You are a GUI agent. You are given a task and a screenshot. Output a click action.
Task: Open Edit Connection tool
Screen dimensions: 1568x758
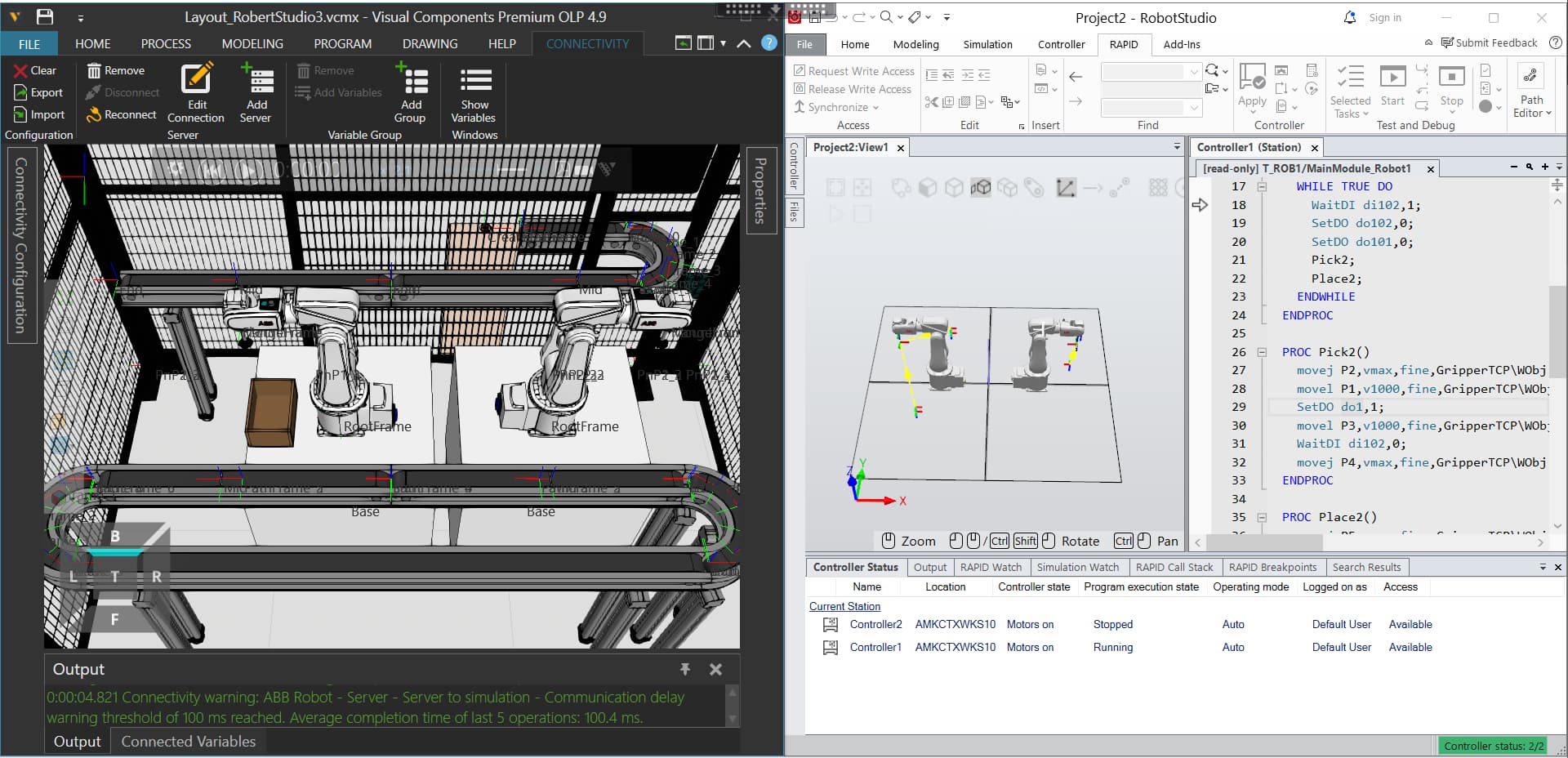196,92
